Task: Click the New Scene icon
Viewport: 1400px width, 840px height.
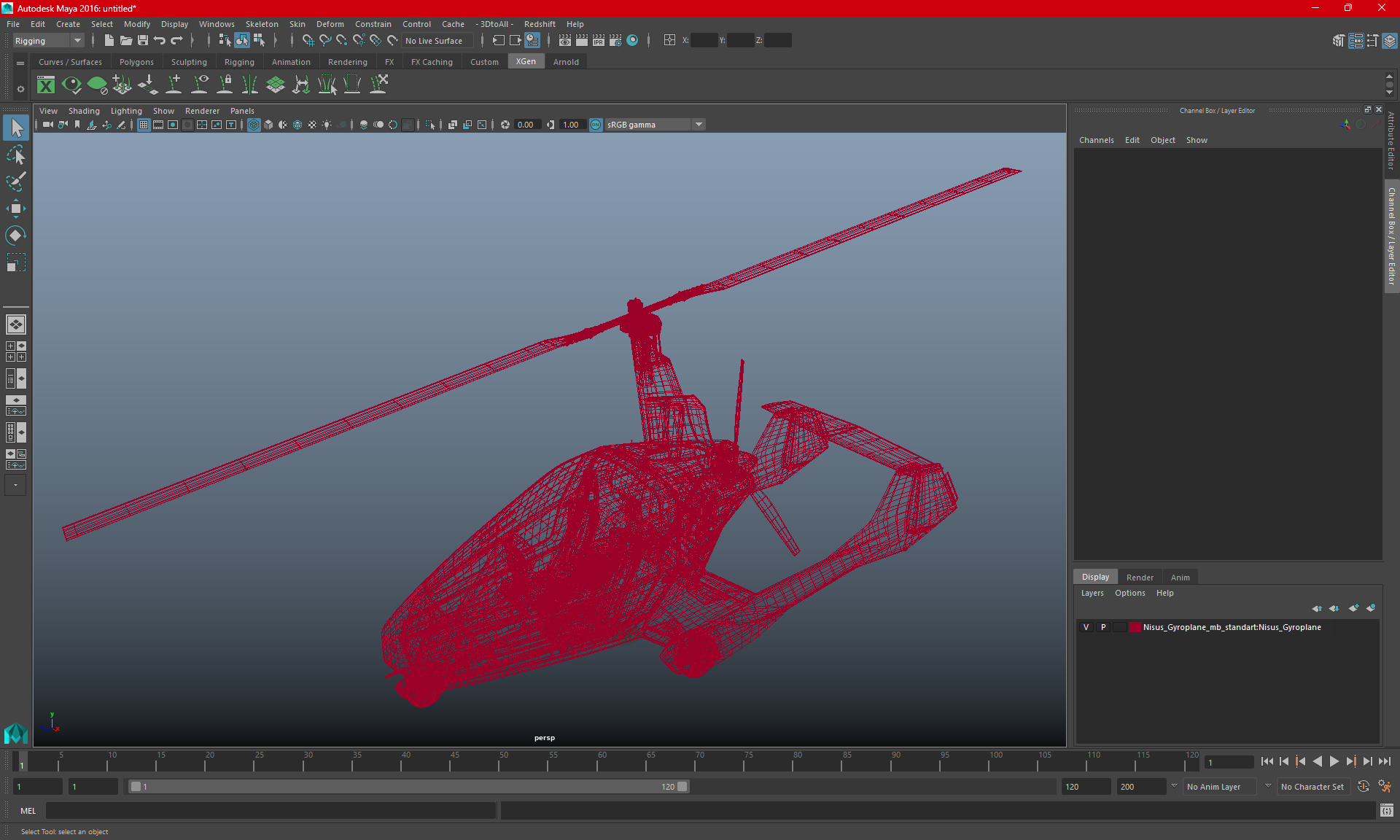Action: pos(109,41)
